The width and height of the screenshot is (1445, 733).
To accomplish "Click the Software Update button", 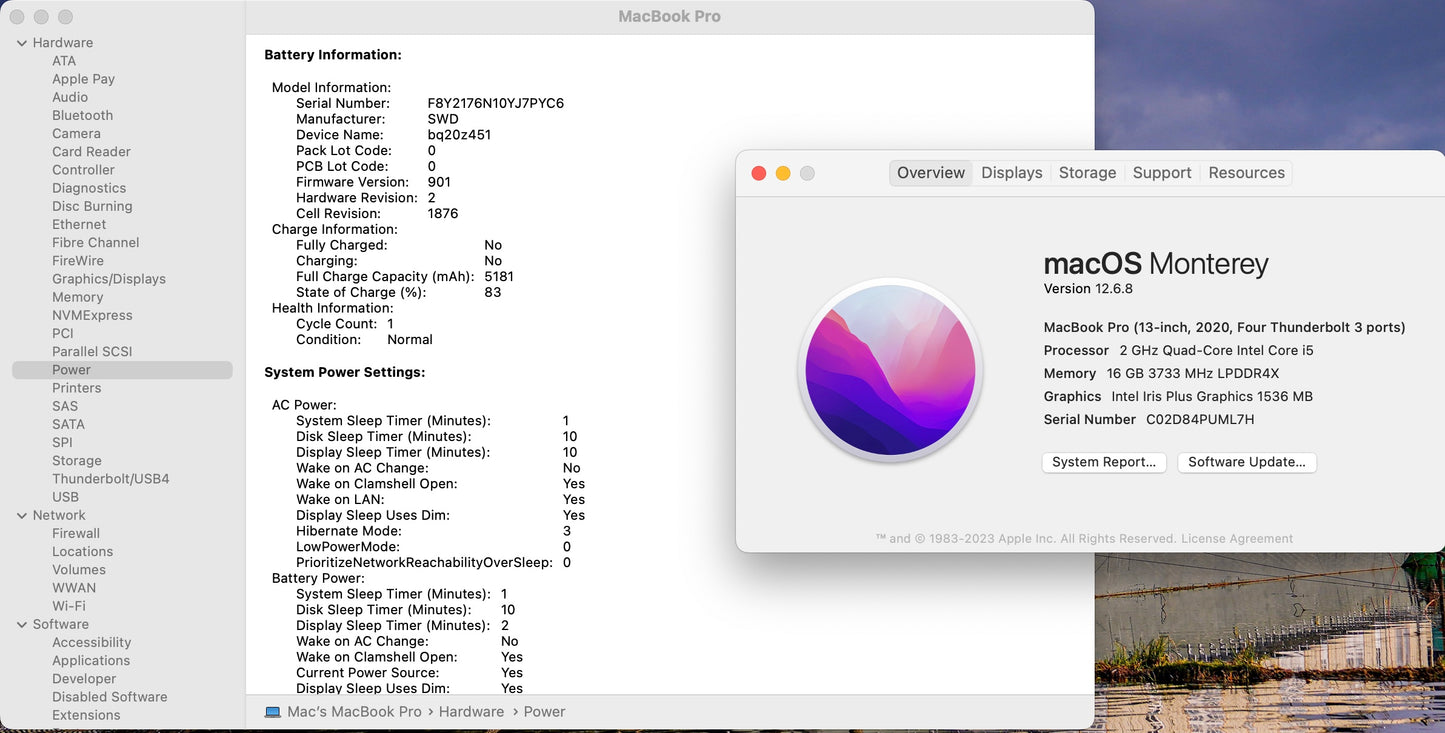I will pos(1246,462).
